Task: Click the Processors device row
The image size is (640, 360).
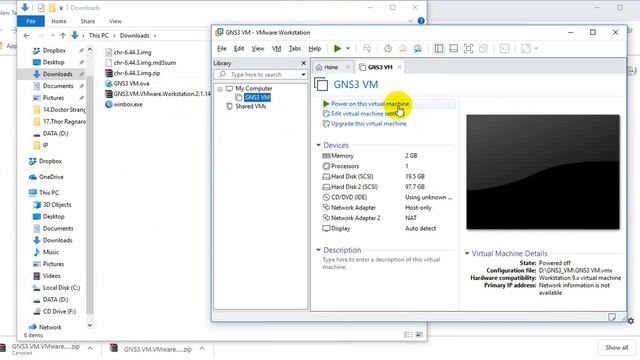Action: pyautogui.click(x=387, y=166)
